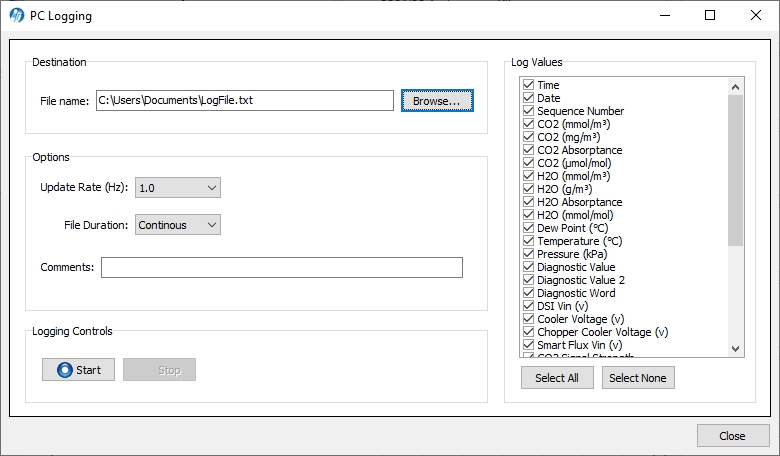The height and width of the screenshot is (456, 780).
Task: Uncheck Chopper Cooler Voltage (v)
Action: point(528,332)
